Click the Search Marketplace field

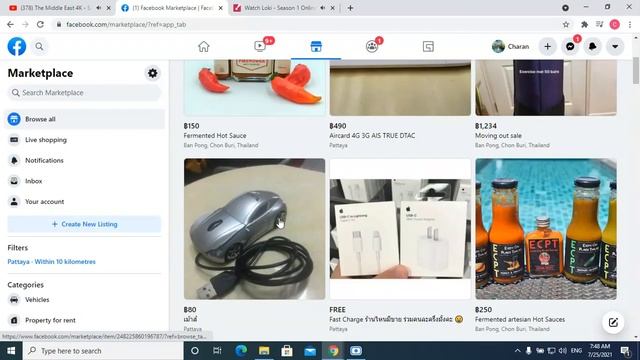[84, 93]
